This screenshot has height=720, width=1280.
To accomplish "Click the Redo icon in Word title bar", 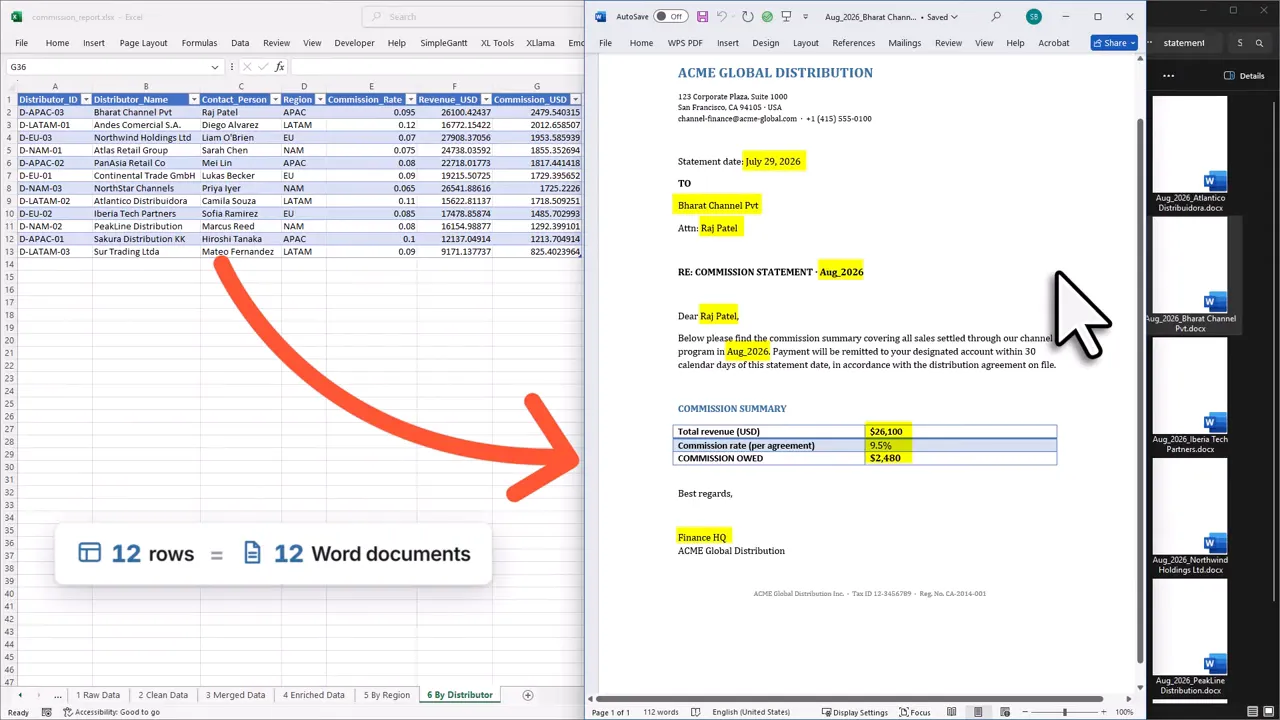I will pyautogui.click(x=748, y=17).
